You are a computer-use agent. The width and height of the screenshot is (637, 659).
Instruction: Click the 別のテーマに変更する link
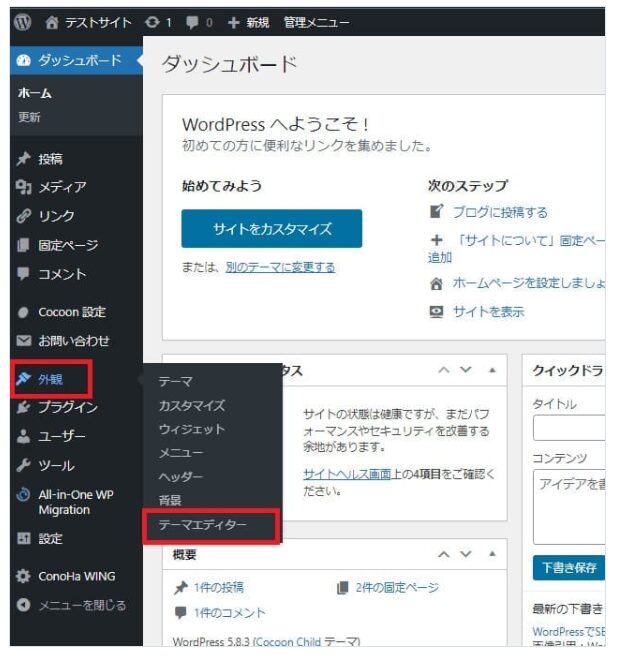[x=279, y=267]
